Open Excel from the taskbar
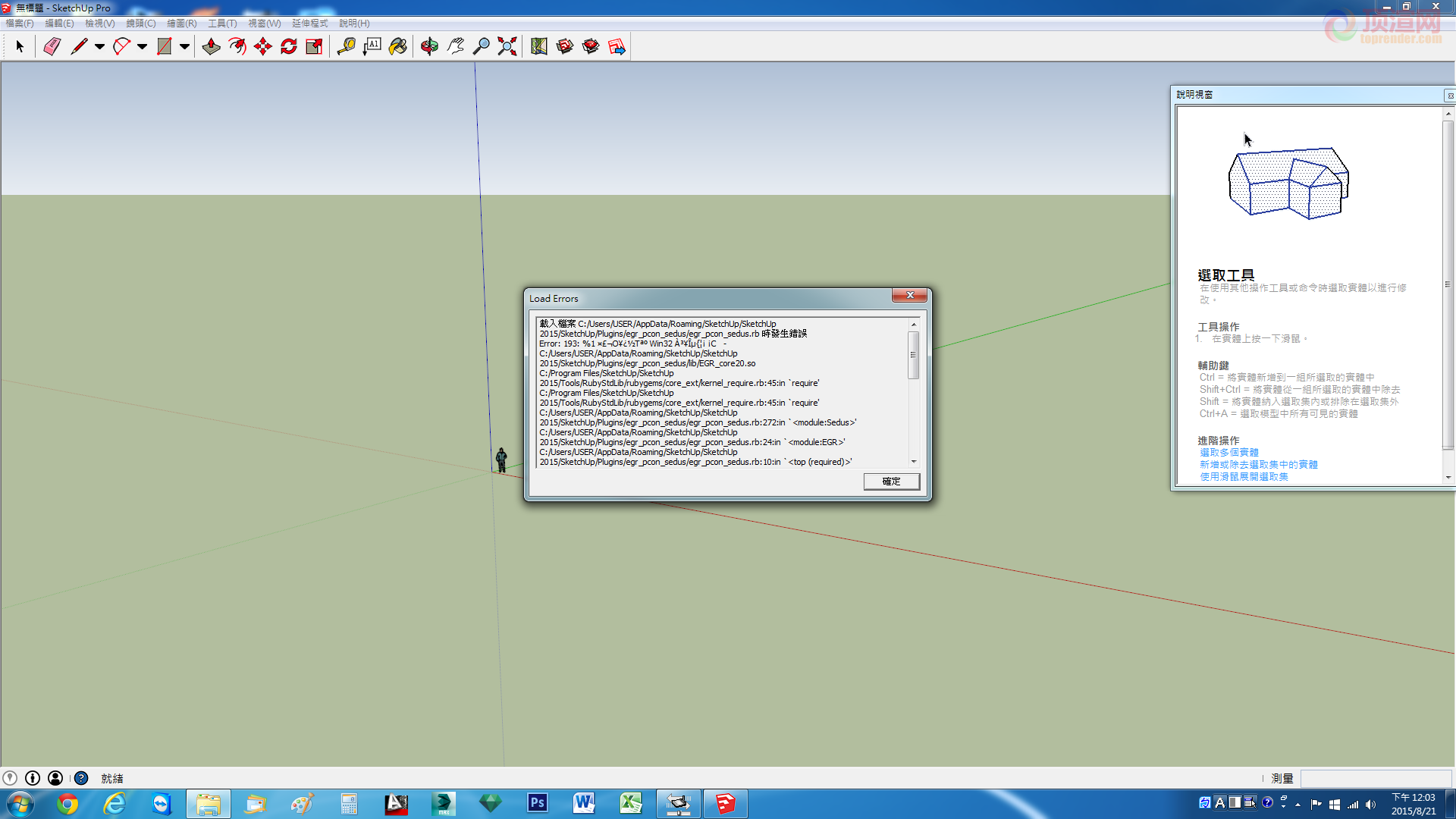The width and height of the screenshot is (1456, 819). (631, 804)
